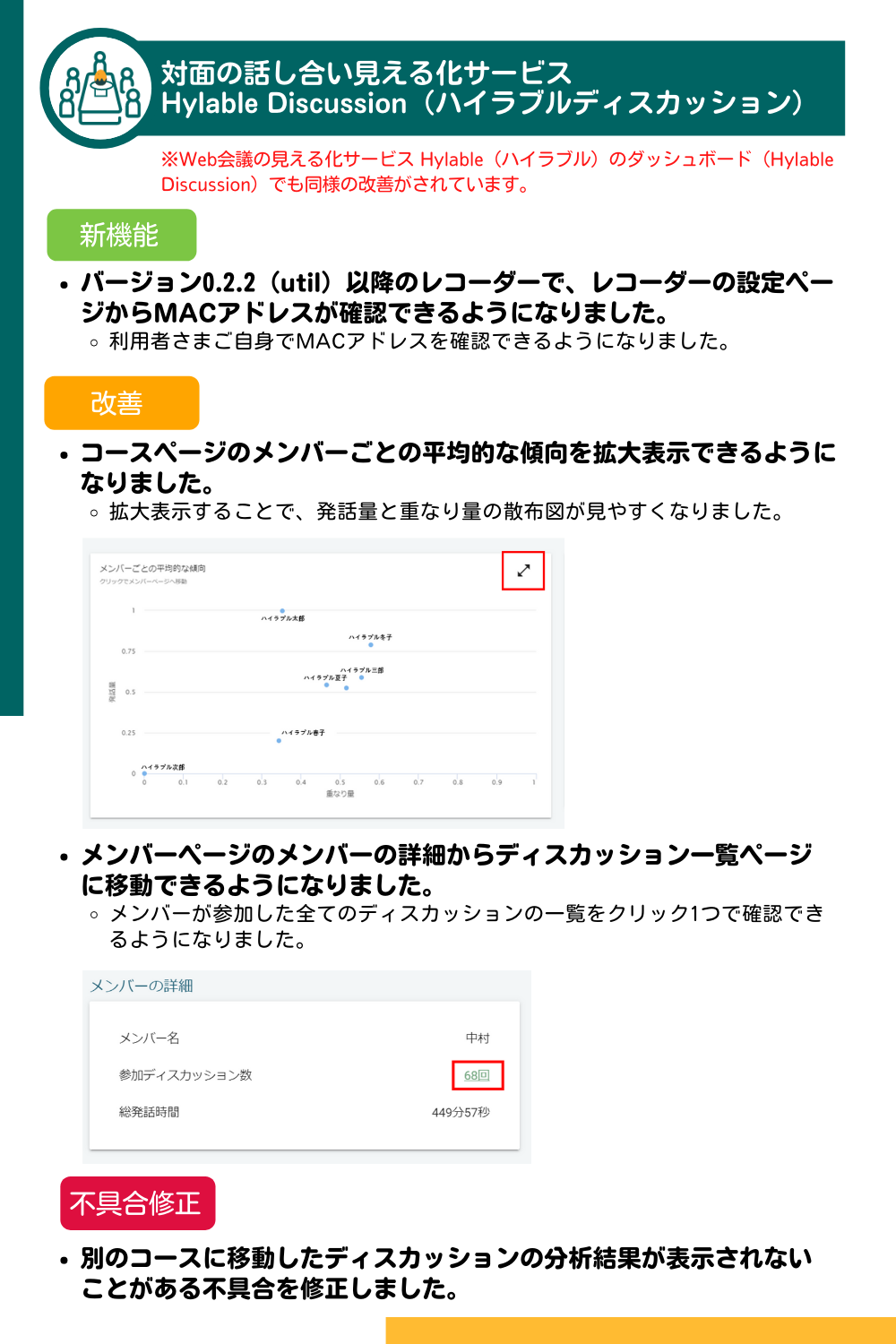Click the 参加ディスカッション数 row label
This screenshot has width=896, height=1344.
(185, 1075)
